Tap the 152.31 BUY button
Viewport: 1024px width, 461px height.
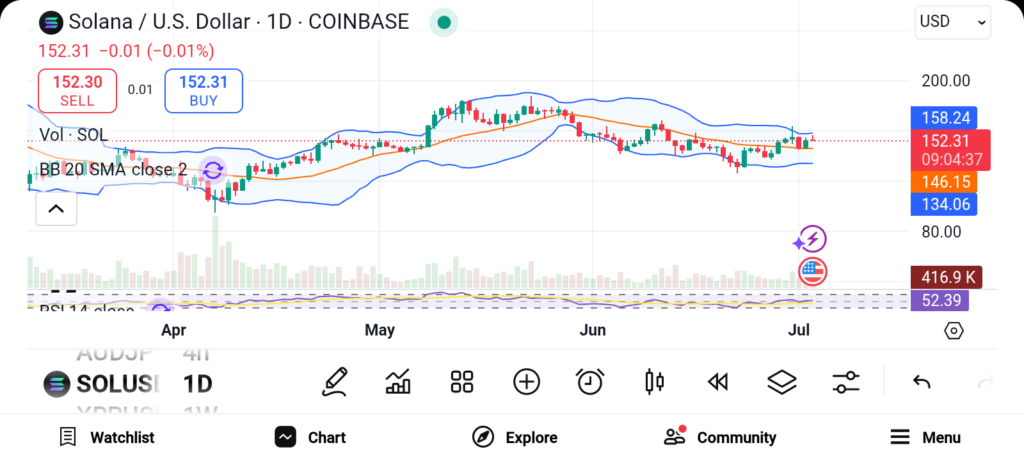coord(204,91)
